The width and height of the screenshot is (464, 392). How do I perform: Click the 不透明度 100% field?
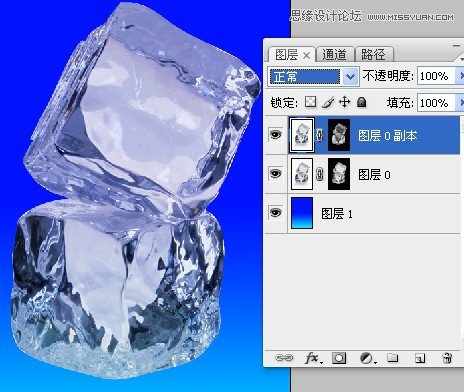coord(436,76)
